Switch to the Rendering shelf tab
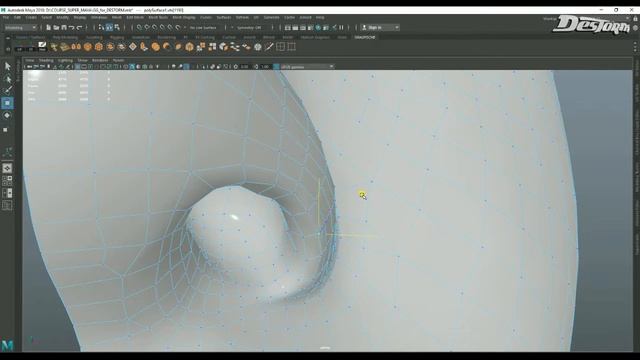Screen dimensions: 640x360 167,38
